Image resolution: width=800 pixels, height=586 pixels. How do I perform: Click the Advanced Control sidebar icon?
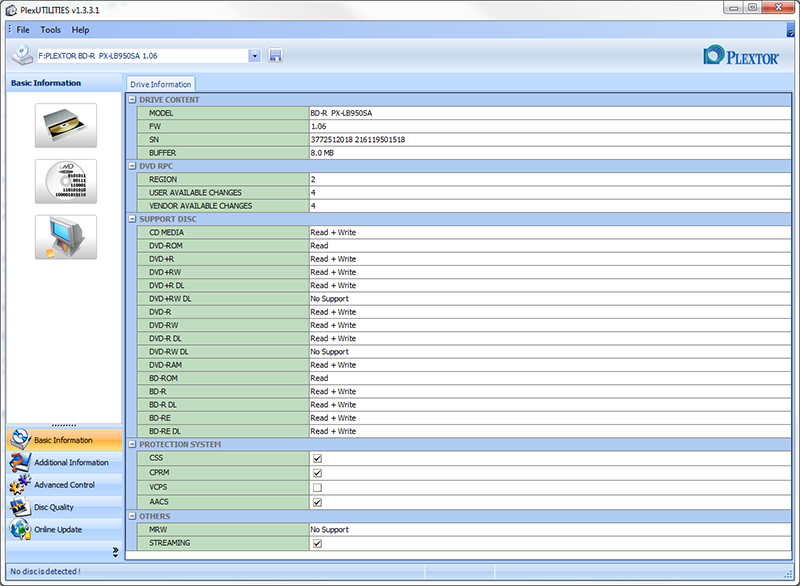pos(20,485)
